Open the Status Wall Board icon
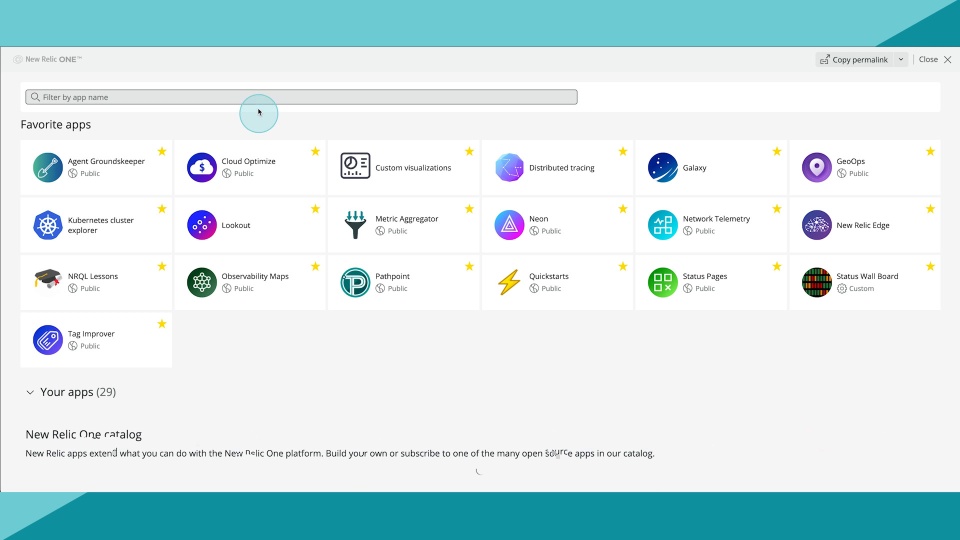Screen dimensions: 960x540 (817, 282)
